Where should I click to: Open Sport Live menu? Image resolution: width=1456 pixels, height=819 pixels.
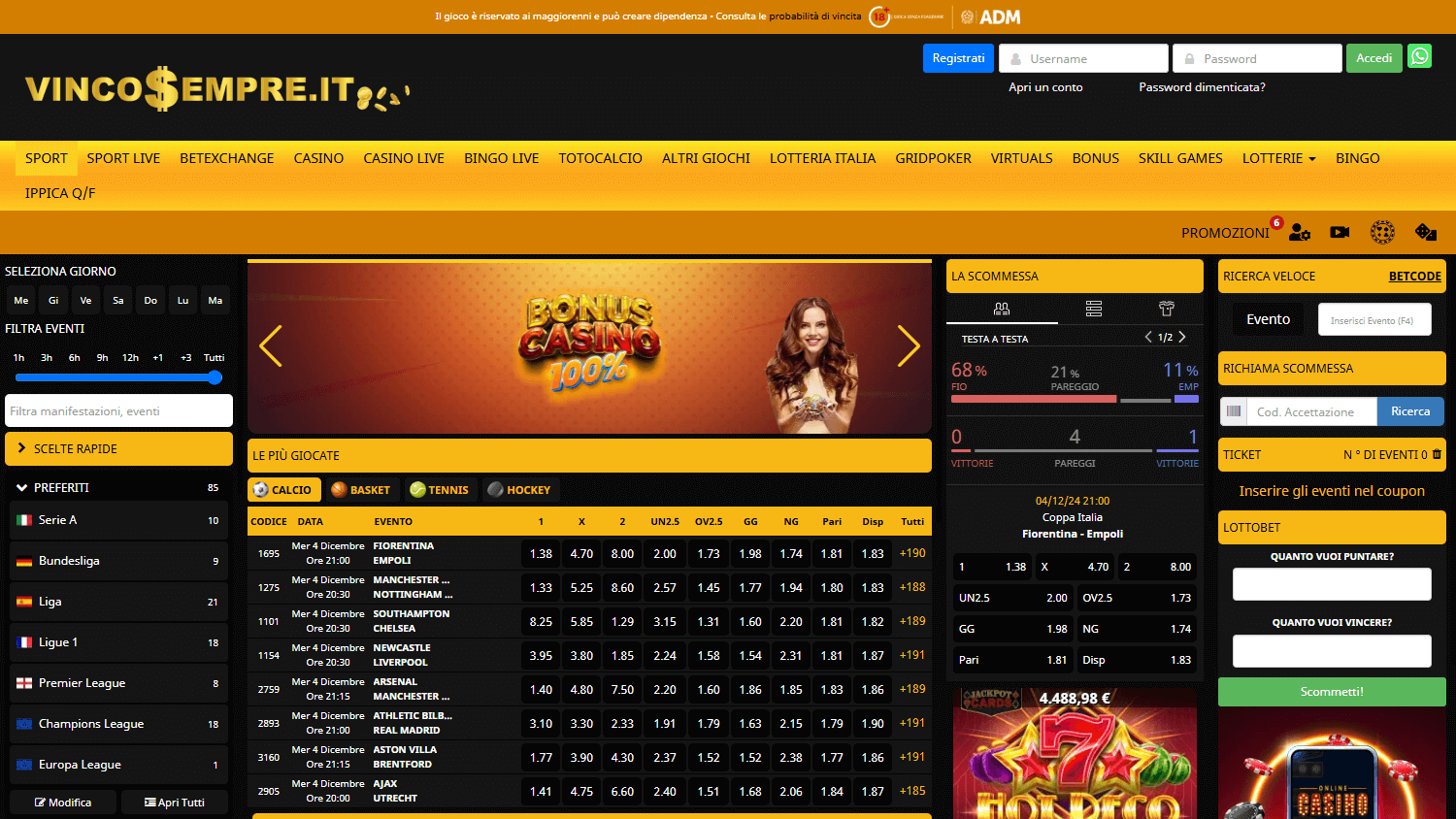123,158
